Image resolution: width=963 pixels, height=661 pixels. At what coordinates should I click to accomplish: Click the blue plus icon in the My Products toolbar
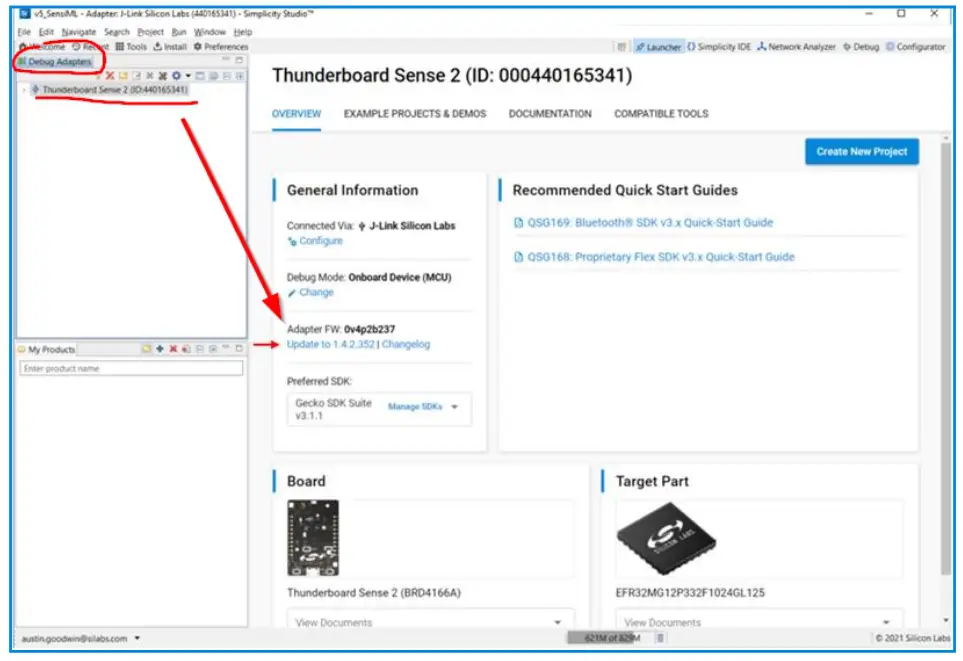click(x=160, y=349)
